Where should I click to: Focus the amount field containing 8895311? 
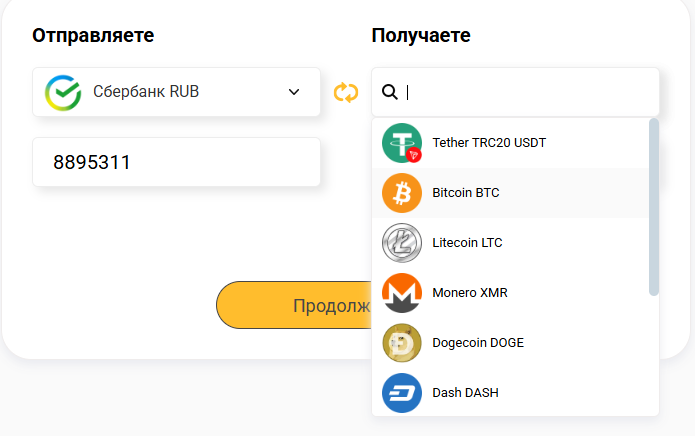pyautogui.click(x=176, y=162)
